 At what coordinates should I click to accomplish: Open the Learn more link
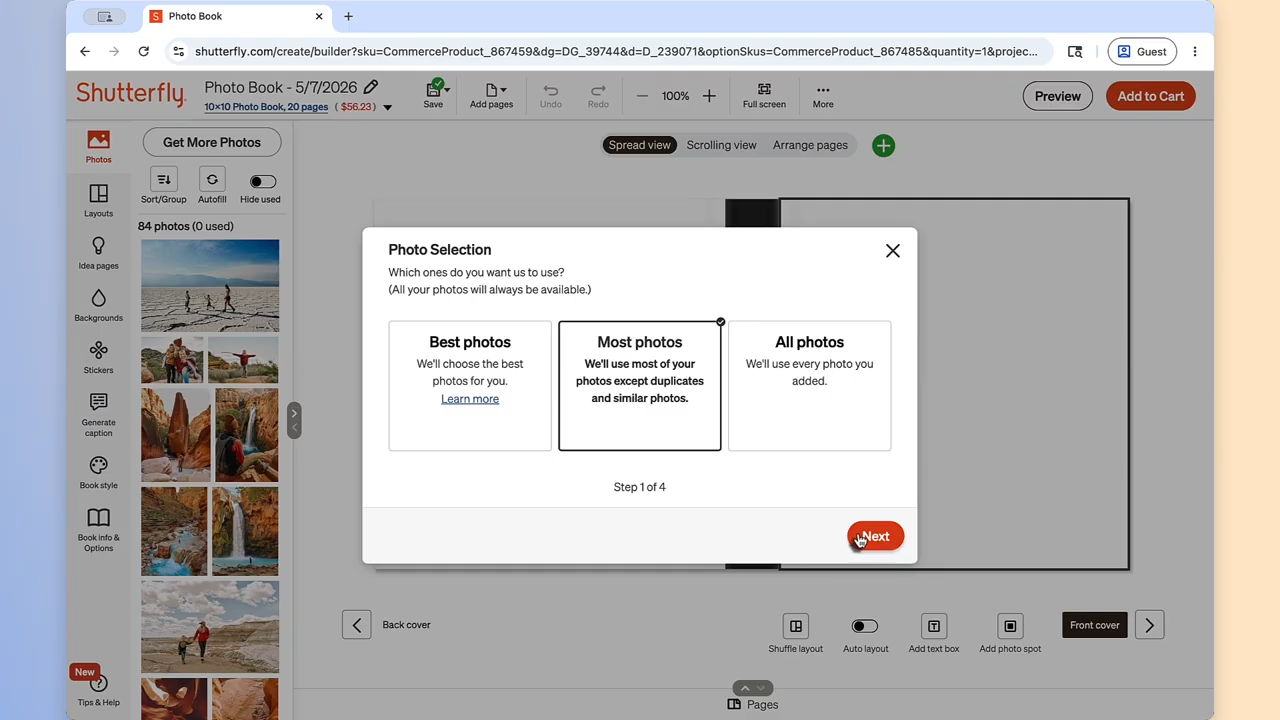[x=470, y=399]
